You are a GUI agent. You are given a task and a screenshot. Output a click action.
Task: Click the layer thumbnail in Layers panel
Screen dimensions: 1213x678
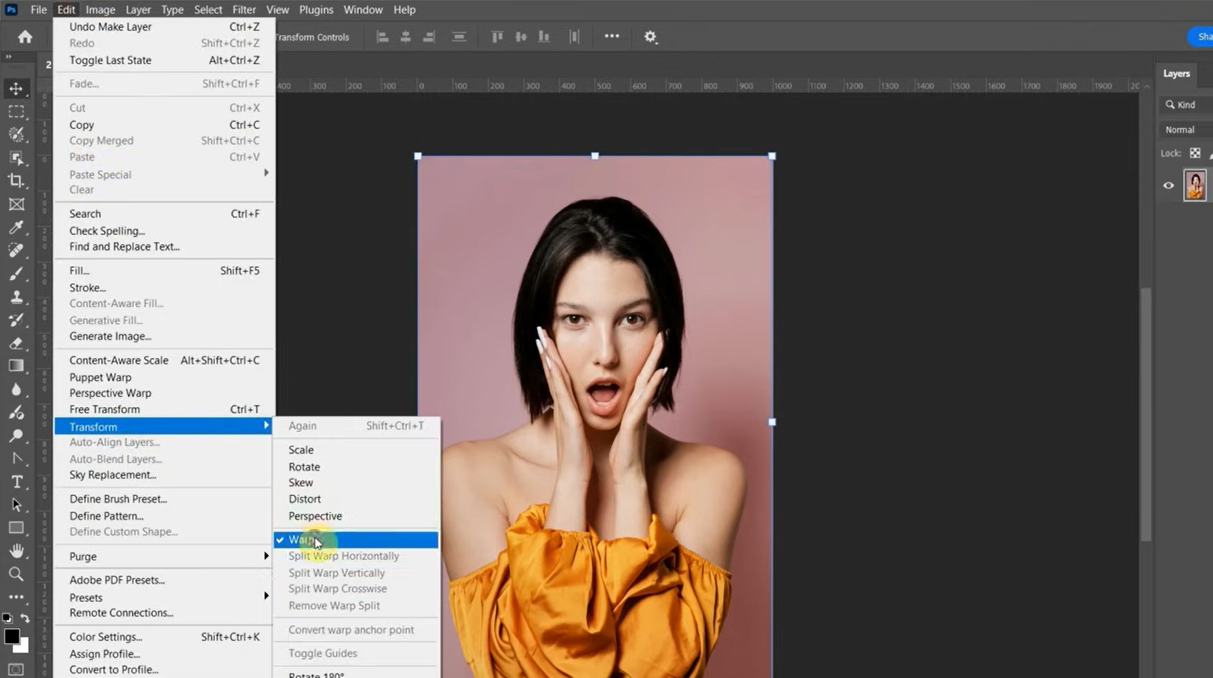[x=1195, y=185]
